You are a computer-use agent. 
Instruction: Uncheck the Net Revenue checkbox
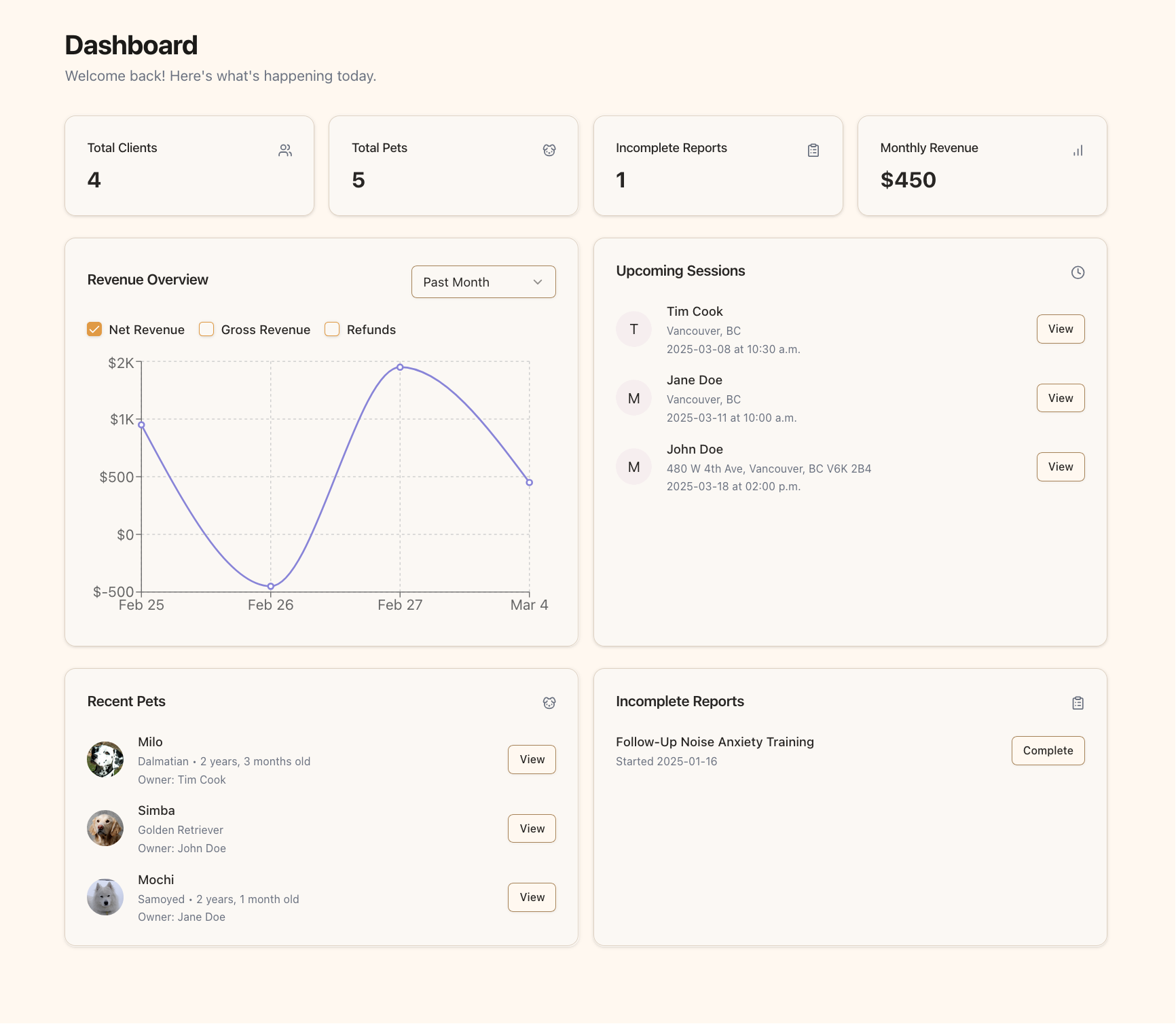94,329
